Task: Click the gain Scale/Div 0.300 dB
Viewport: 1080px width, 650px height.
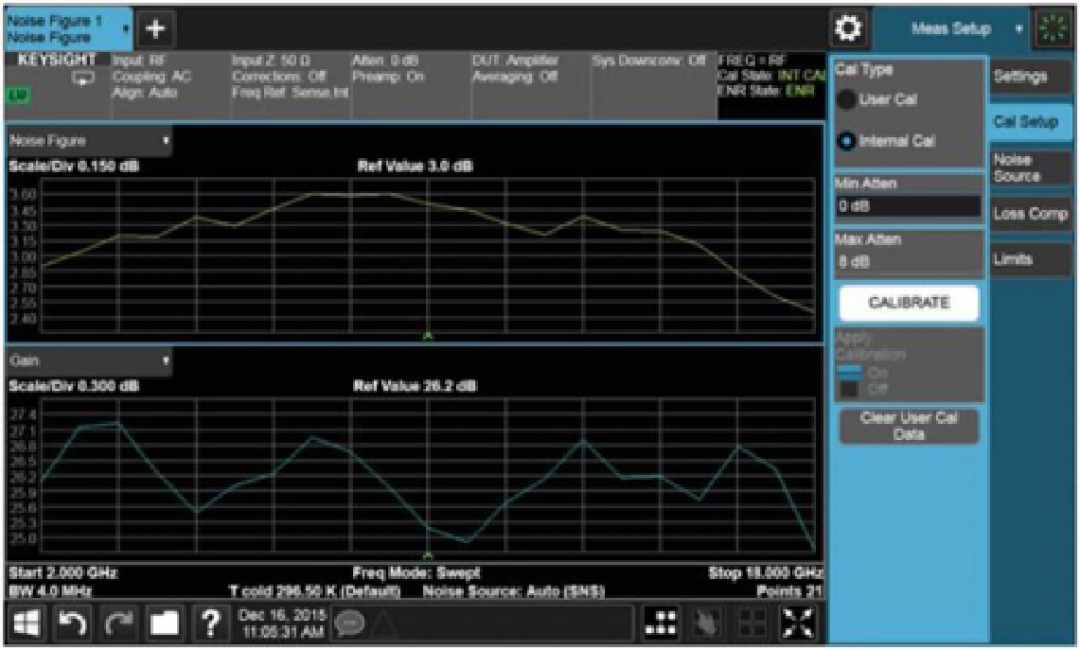Action: [74, 386]
